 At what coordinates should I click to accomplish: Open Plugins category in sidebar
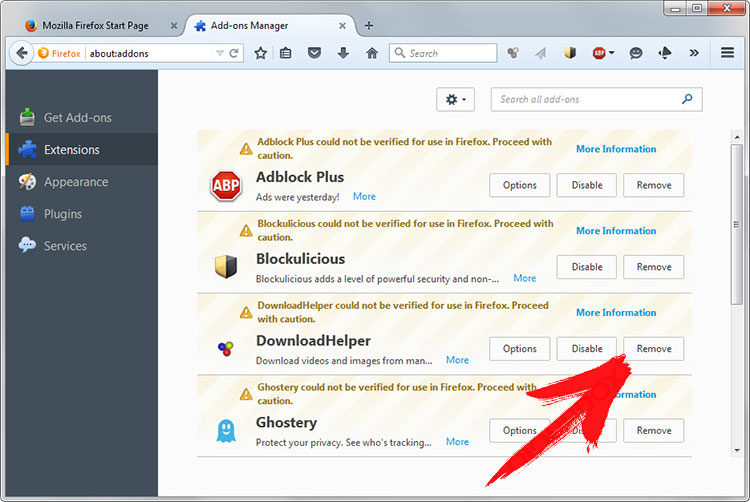pos(82,214)
